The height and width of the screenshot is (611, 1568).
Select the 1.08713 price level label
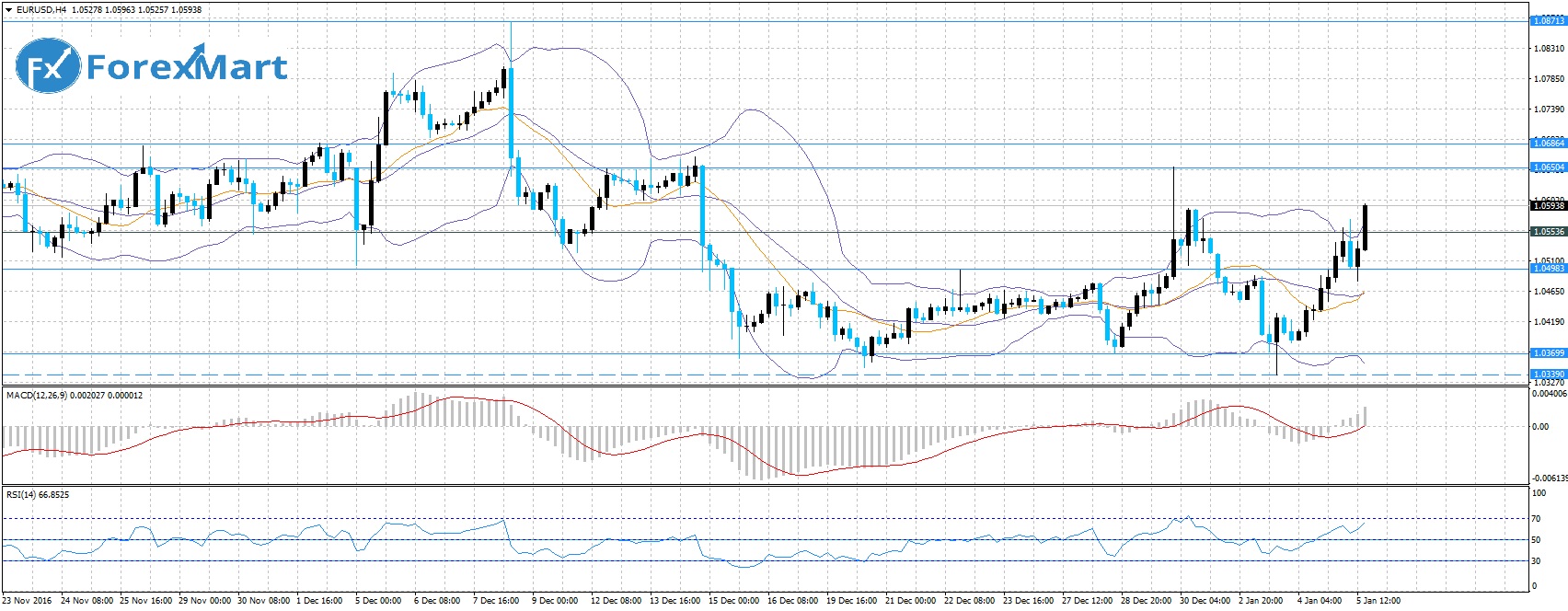(x=1548, y=20)
